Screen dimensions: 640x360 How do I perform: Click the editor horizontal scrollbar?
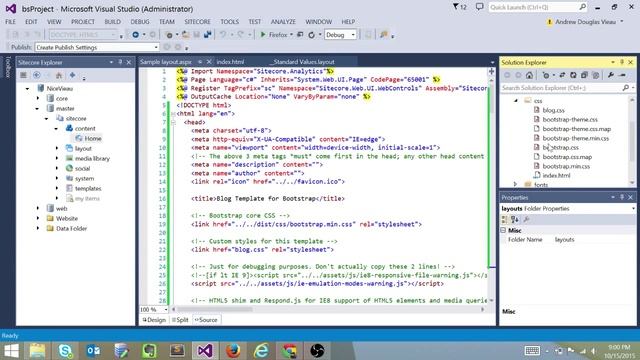328,309
